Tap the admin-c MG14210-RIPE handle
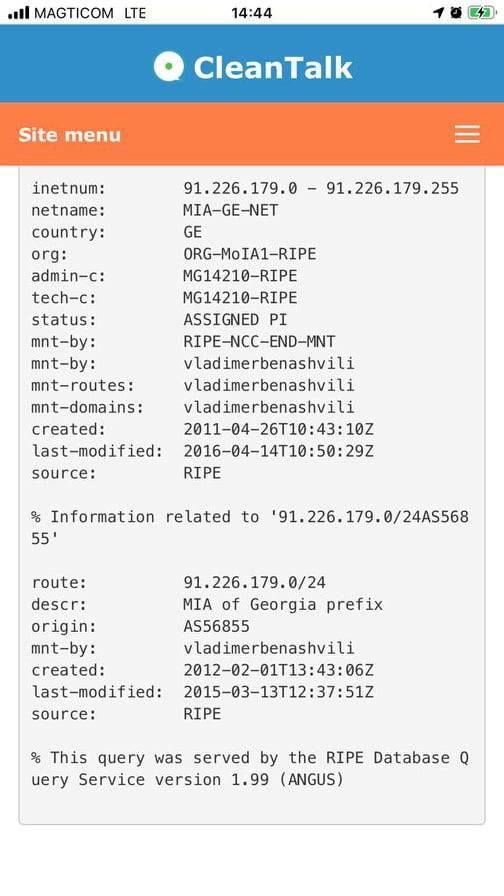This screenshot has height=896, width=504. (x=240, y=276)
